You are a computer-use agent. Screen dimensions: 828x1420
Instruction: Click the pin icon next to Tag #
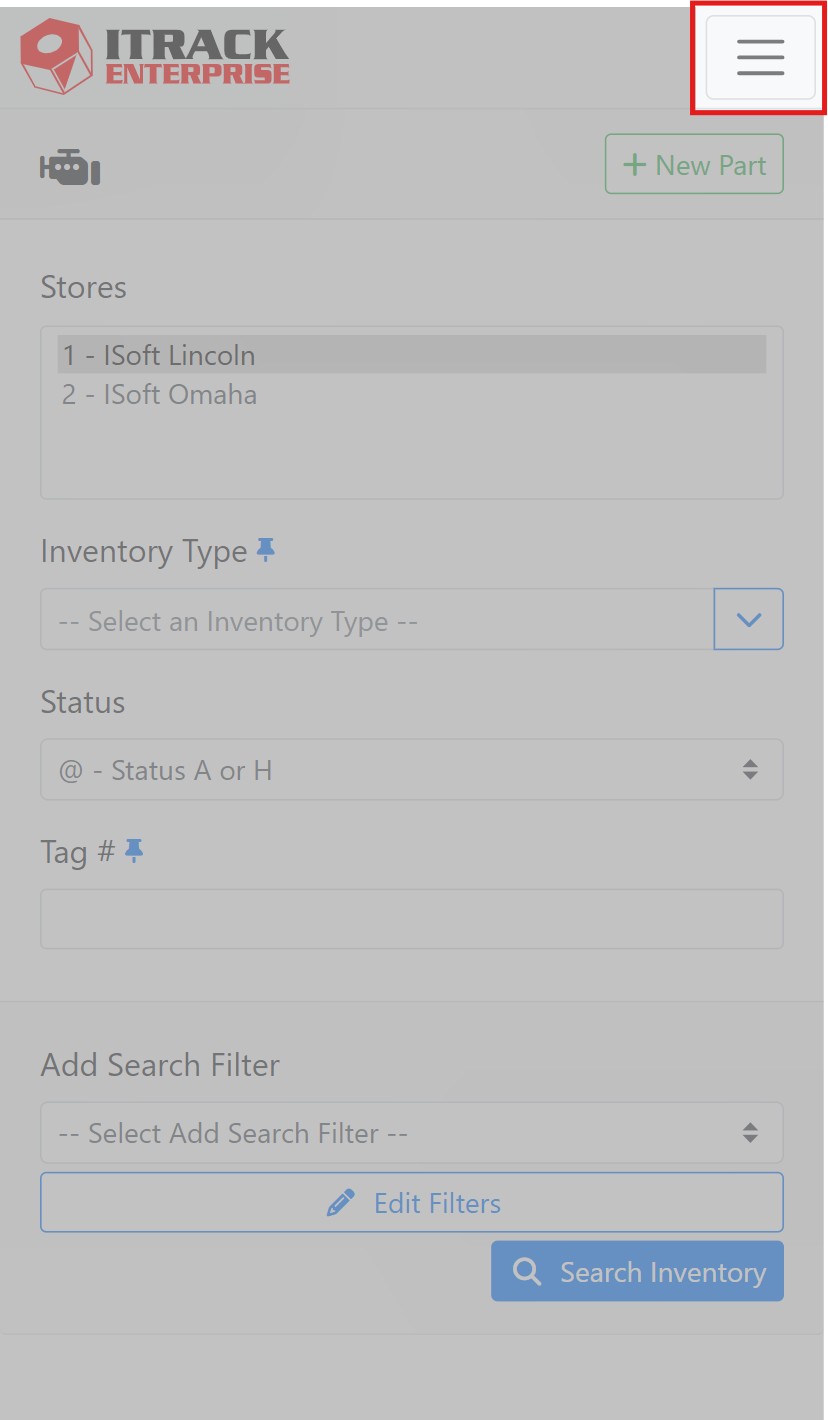(135, 850)
